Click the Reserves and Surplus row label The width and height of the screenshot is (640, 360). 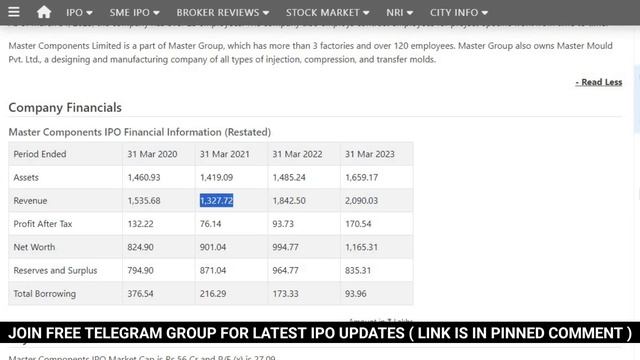(56, 270)
